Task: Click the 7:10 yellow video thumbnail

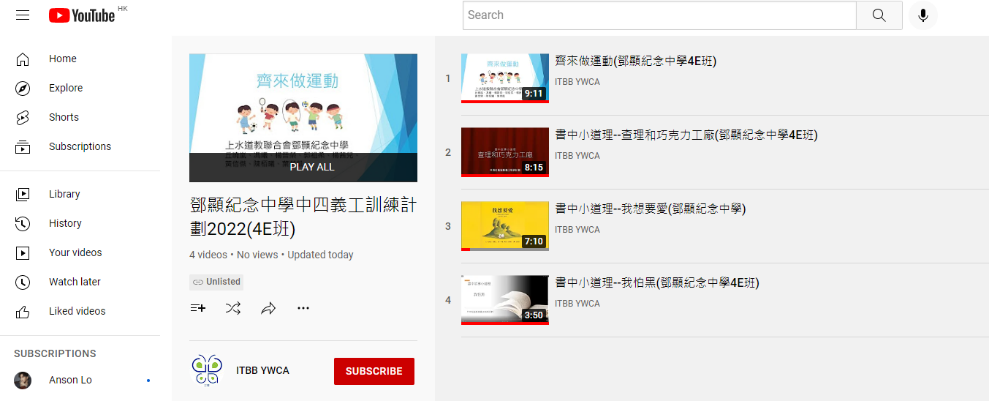Action: (x=505, y=226)
